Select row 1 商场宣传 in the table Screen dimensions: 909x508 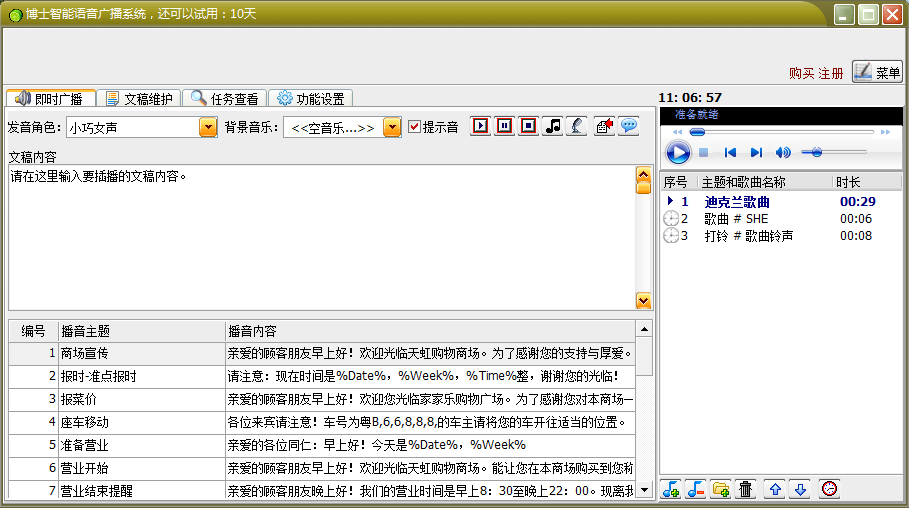pyautogui.click(x=322, y=353)
